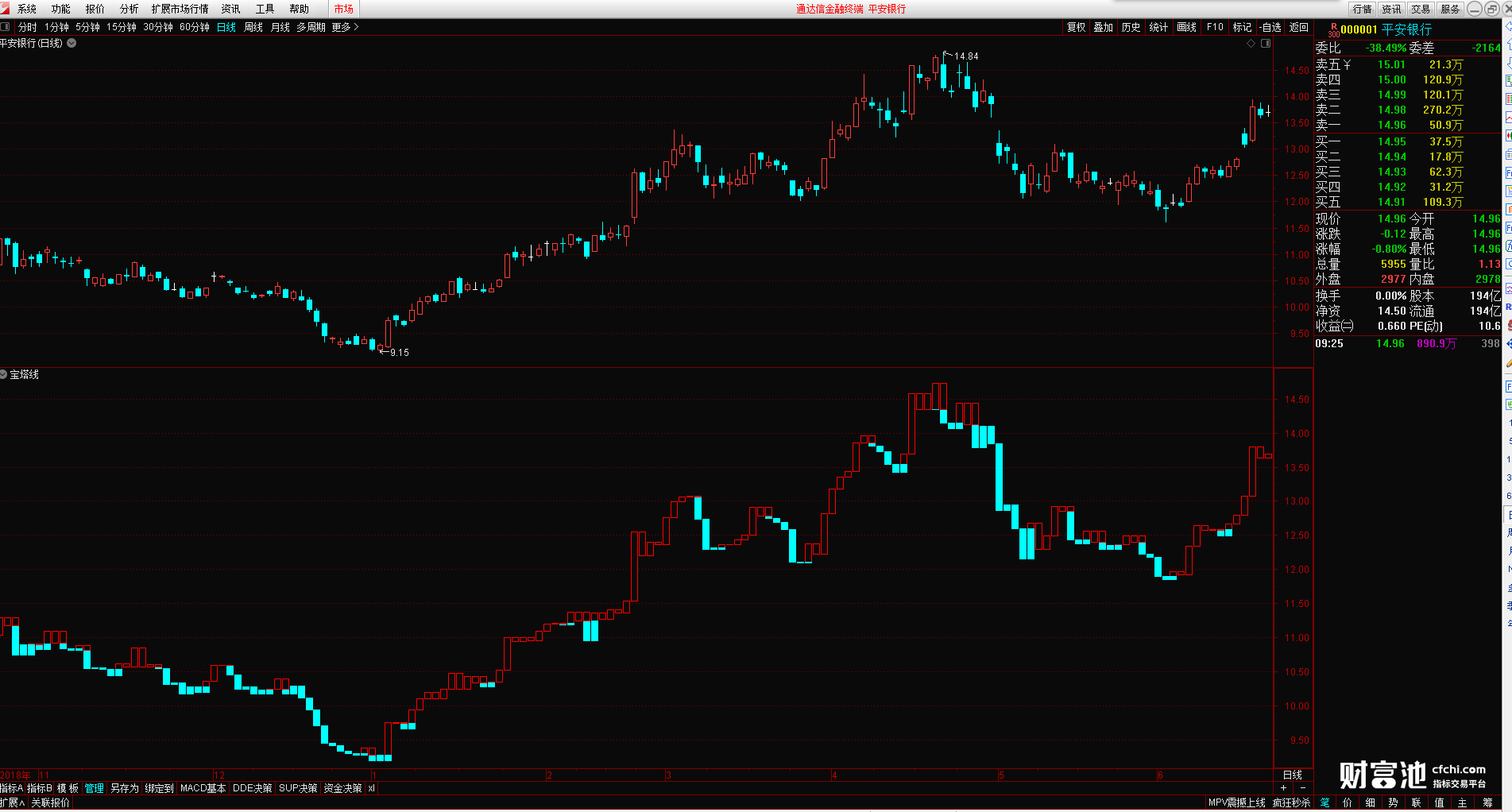Click the 统计 toolbar button
This screenshot has height=812, width=1512.
[1158, 27]
